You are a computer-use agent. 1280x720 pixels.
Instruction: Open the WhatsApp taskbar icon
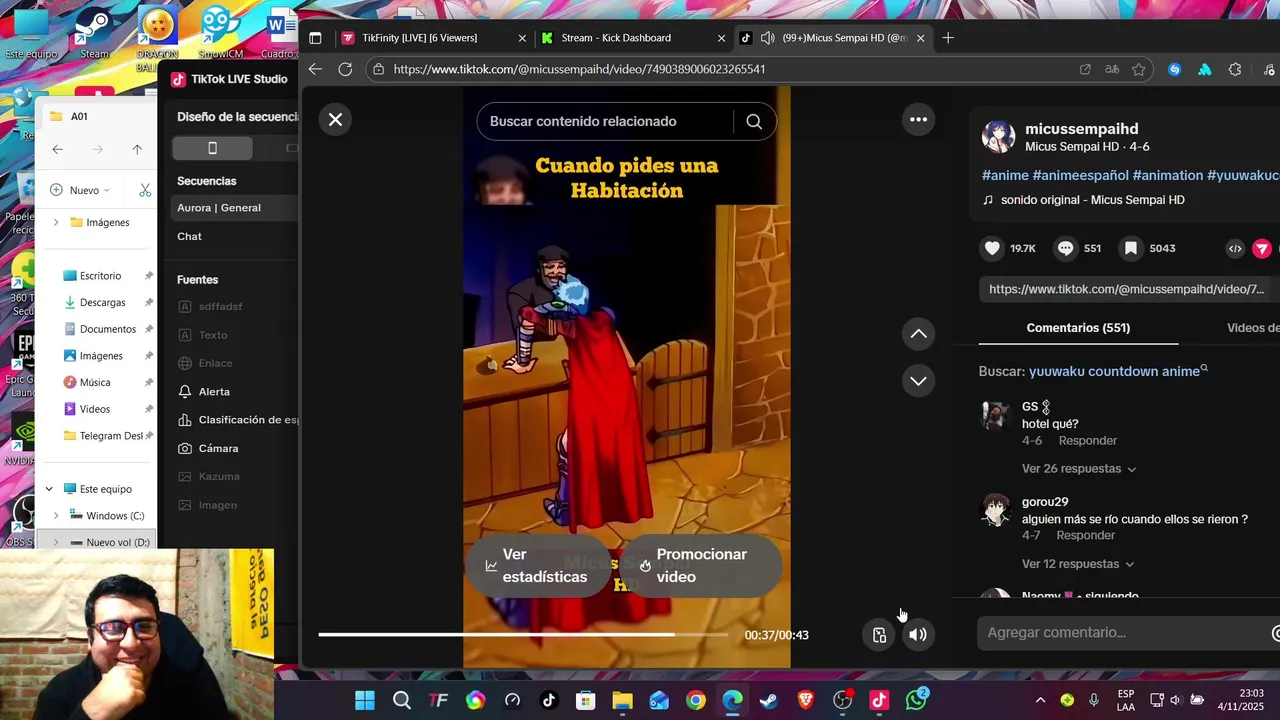(917, 701)
